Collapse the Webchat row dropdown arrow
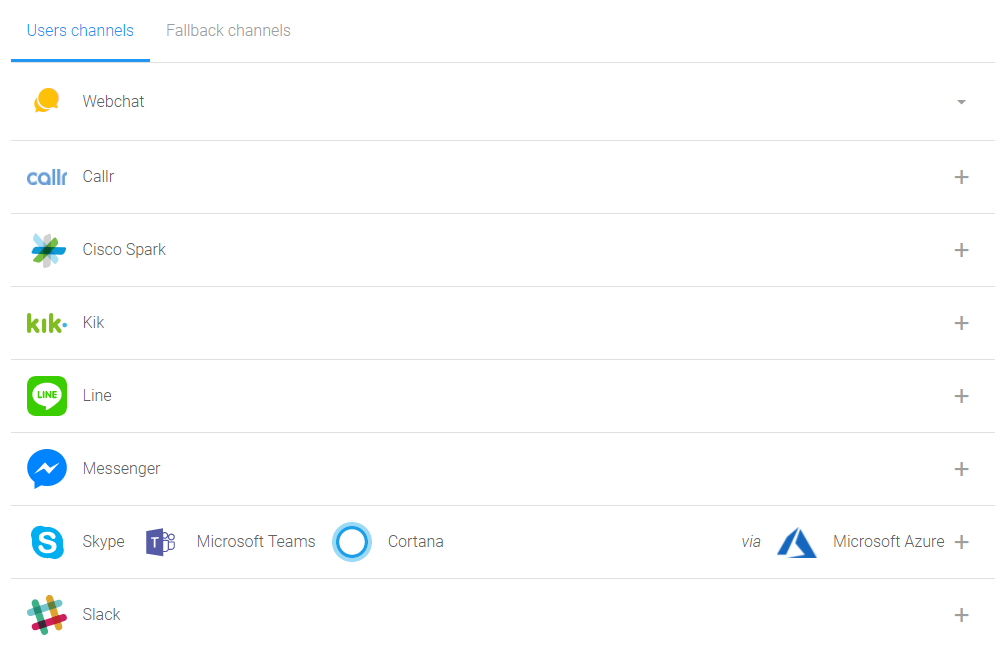The image size is (1002, 648). 961,102
